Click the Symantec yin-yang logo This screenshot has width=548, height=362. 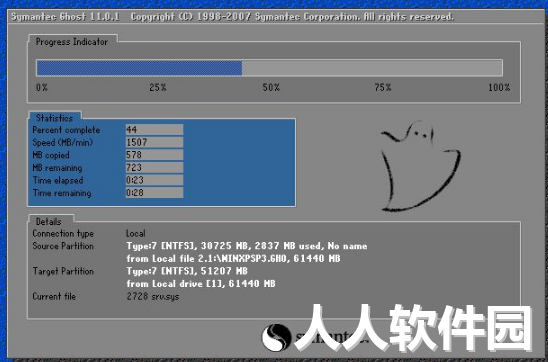pyautogui.click(x=276, y=337)
